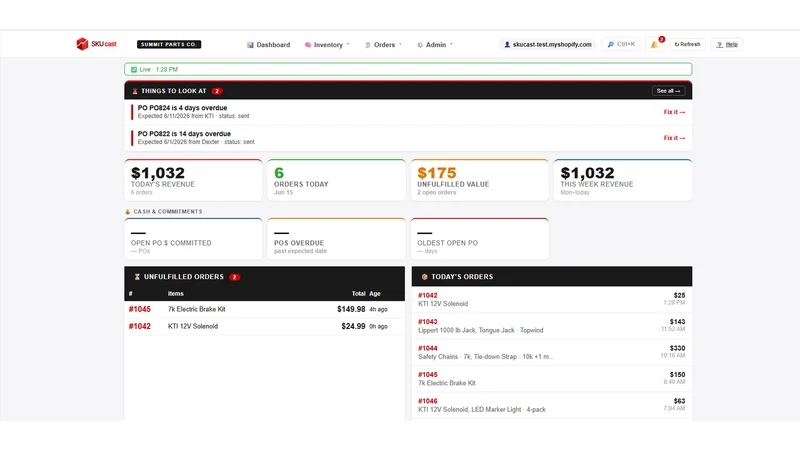Expand the Admin dropdown arrow

(451, 44)
